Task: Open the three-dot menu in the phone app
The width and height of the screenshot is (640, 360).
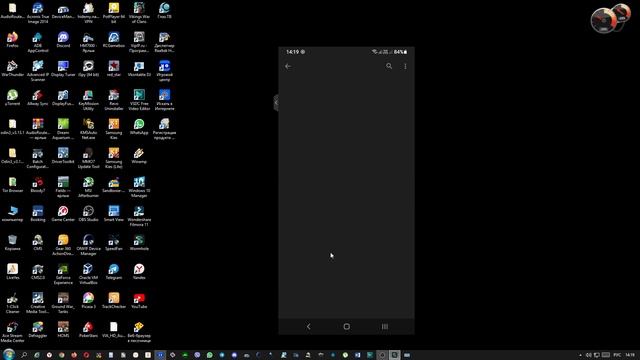Action: tap(405, 66)
